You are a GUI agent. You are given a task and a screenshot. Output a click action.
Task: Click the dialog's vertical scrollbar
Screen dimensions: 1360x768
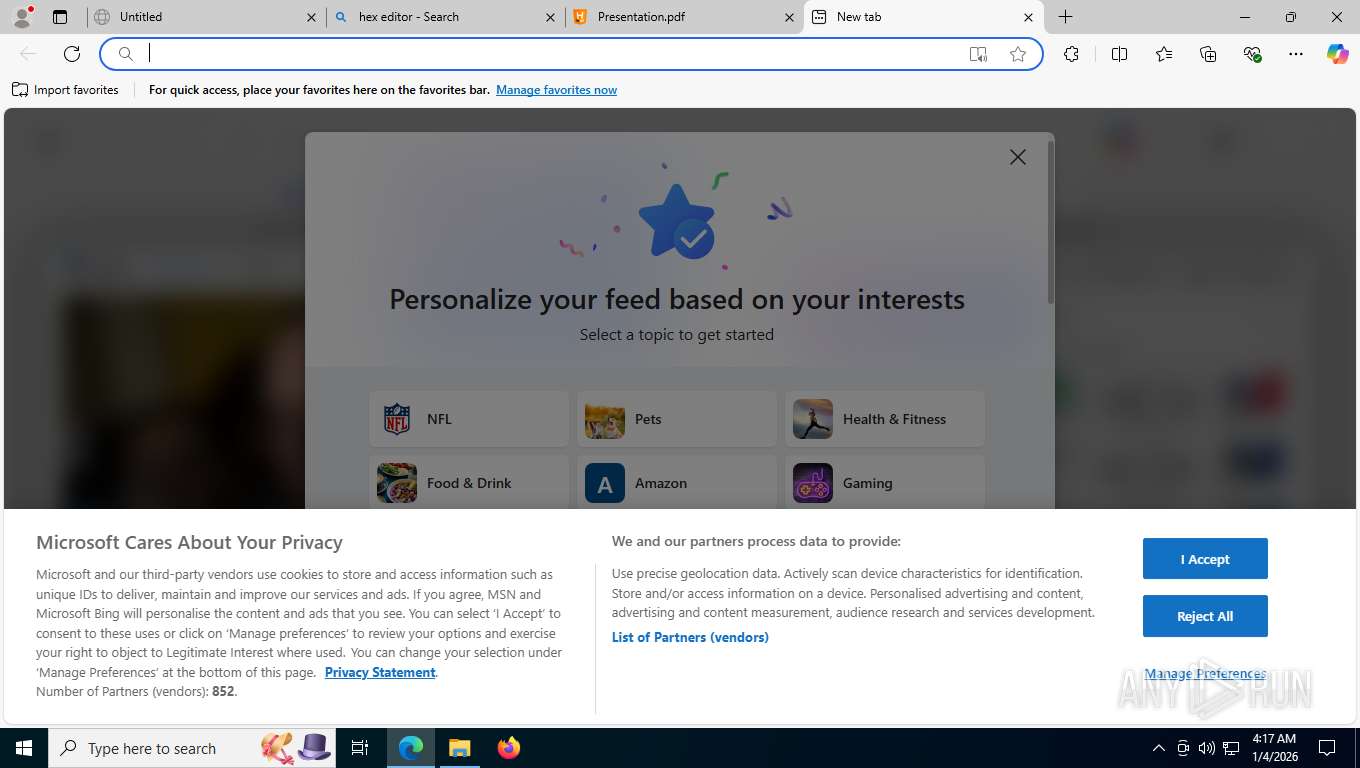pyautogui.click(x=1050, y=222)
